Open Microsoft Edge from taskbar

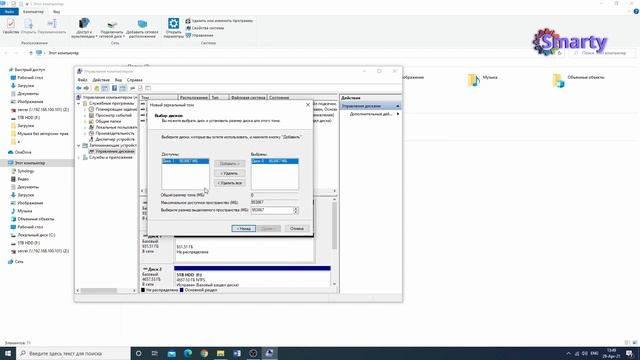pyautogui.click(x=188, y=353)
